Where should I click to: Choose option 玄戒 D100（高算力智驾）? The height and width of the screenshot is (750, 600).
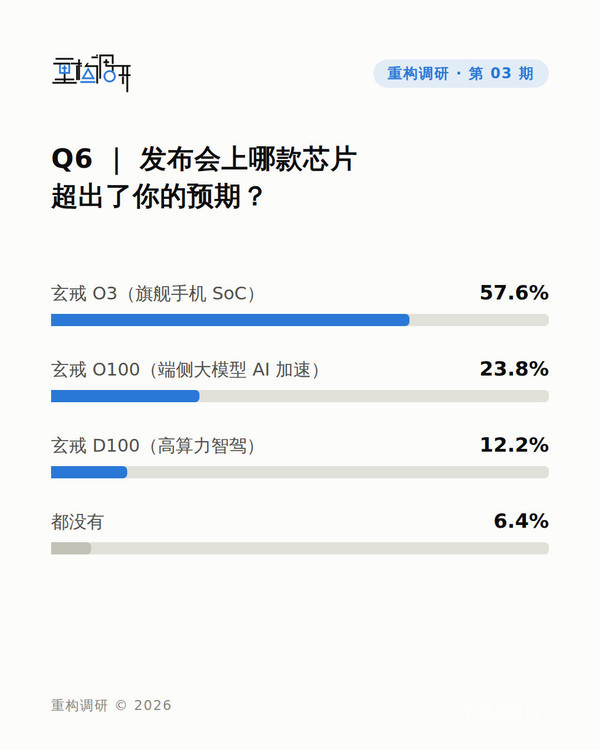[154, 446]
